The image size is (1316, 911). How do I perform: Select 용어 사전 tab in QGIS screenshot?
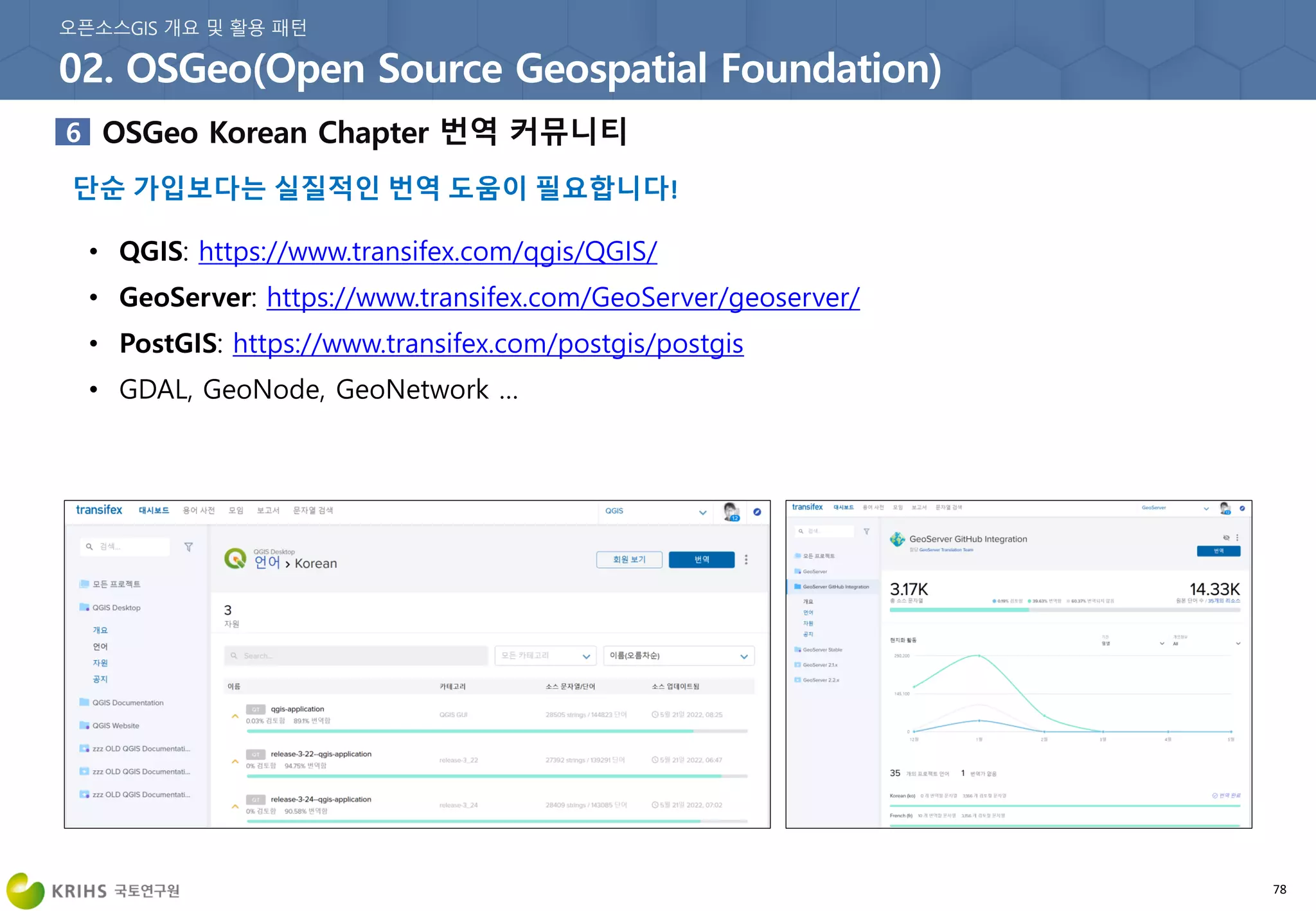tap(199, 510)
